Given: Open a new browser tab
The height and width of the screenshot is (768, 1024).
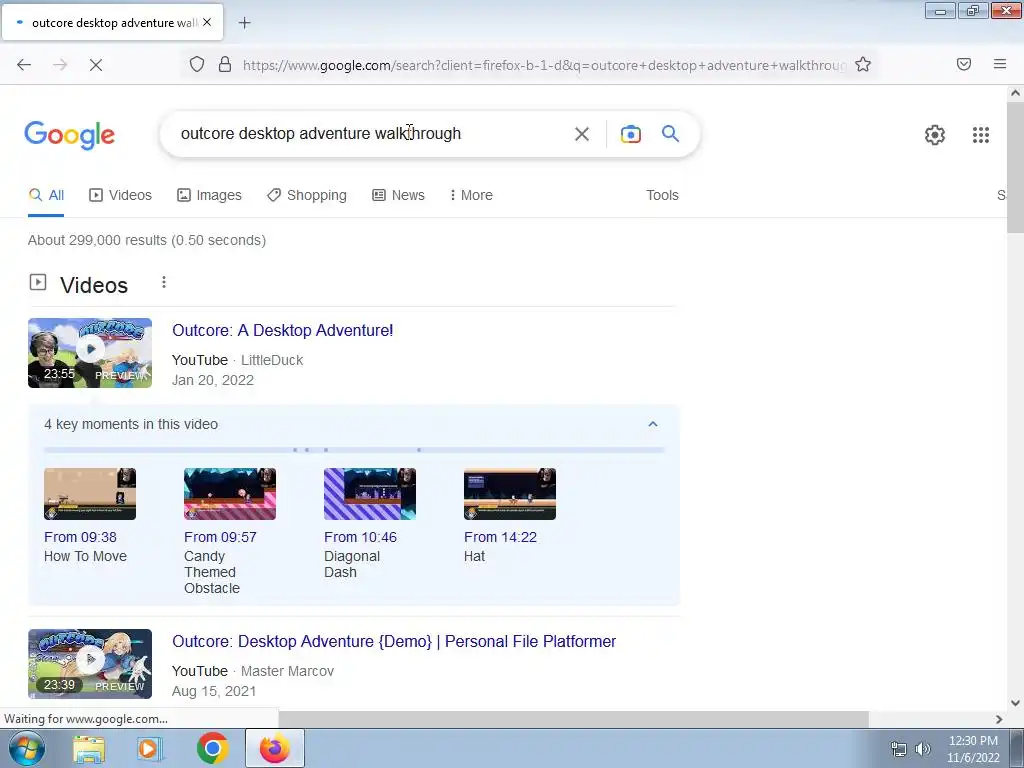Looking at the screenshot, I should click(244, 23).
